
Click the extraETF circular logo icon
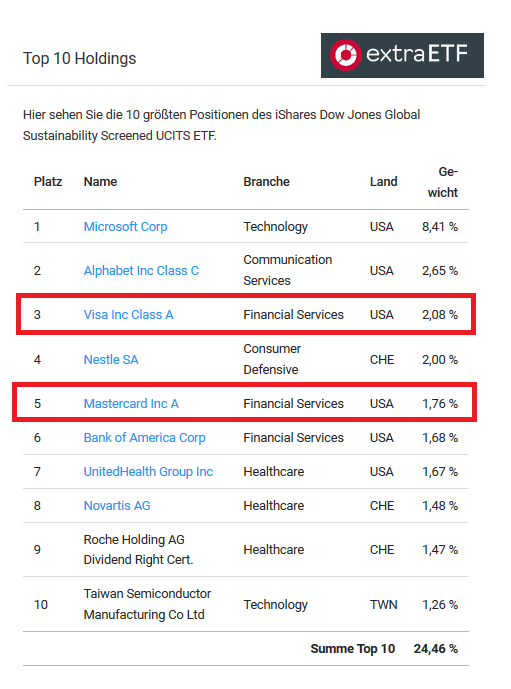[x=346, y=55]
